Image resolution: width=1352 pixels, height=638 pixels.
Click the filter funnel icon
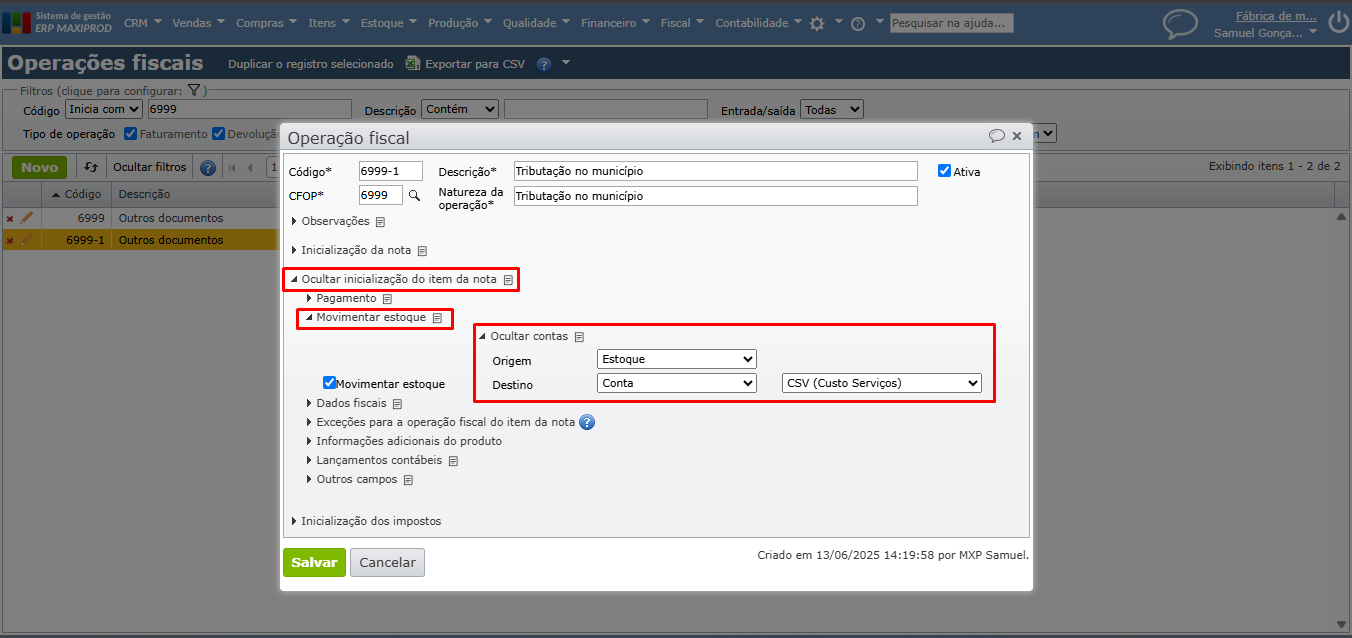(x=195, y=91)
